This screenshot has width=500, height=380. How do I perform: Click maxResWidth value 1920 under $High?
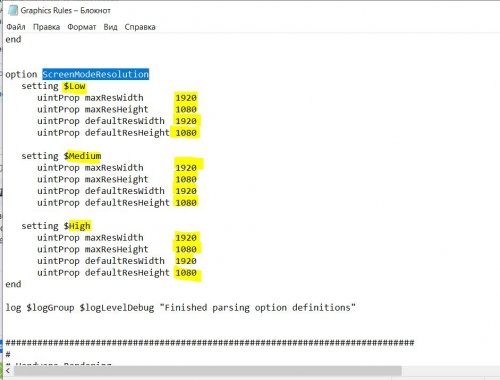(x=186, y=238)
